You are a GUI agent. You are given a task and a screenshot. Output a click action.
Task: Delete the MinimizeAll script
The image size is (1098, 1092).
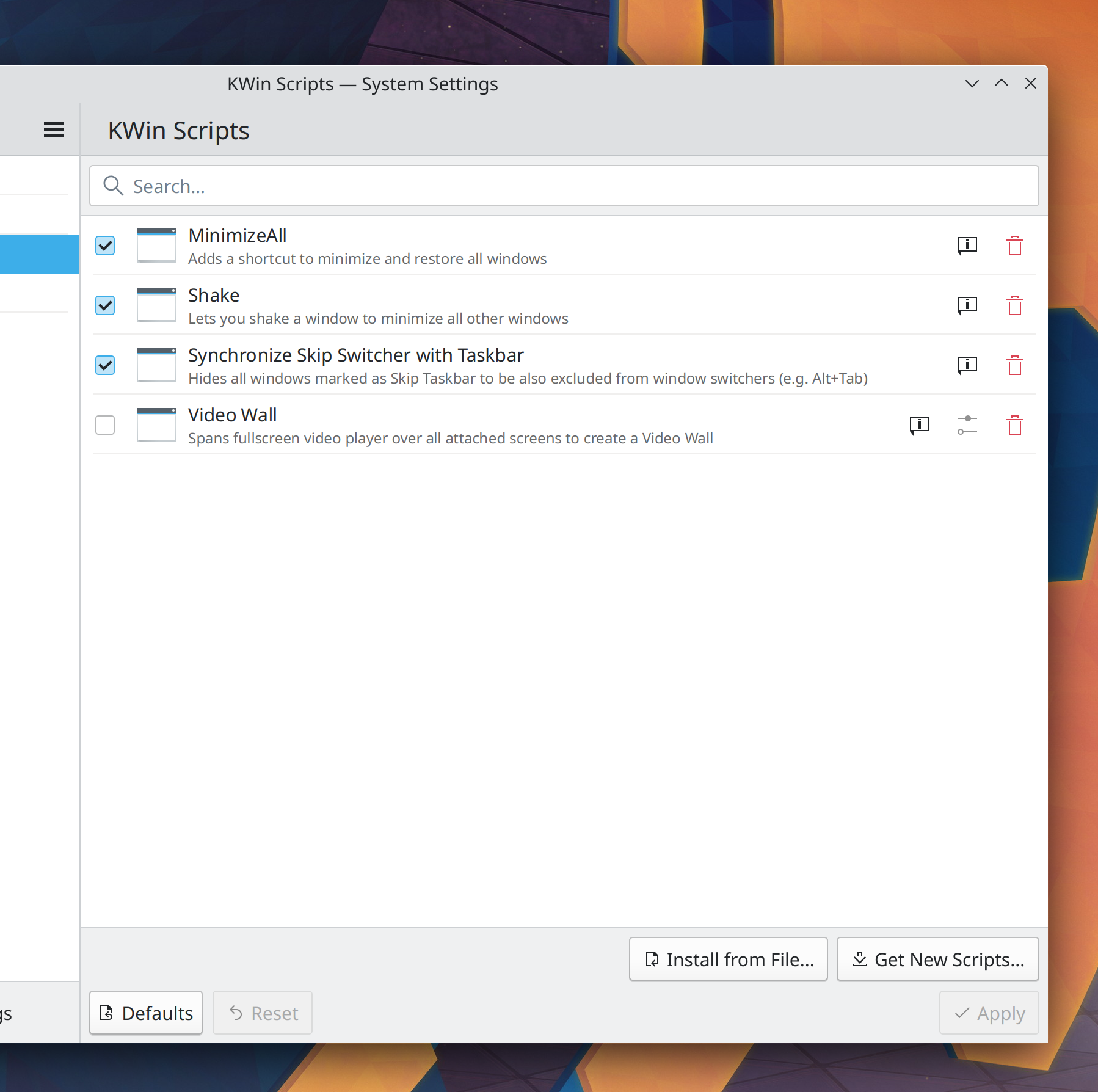click(1014, 246)
